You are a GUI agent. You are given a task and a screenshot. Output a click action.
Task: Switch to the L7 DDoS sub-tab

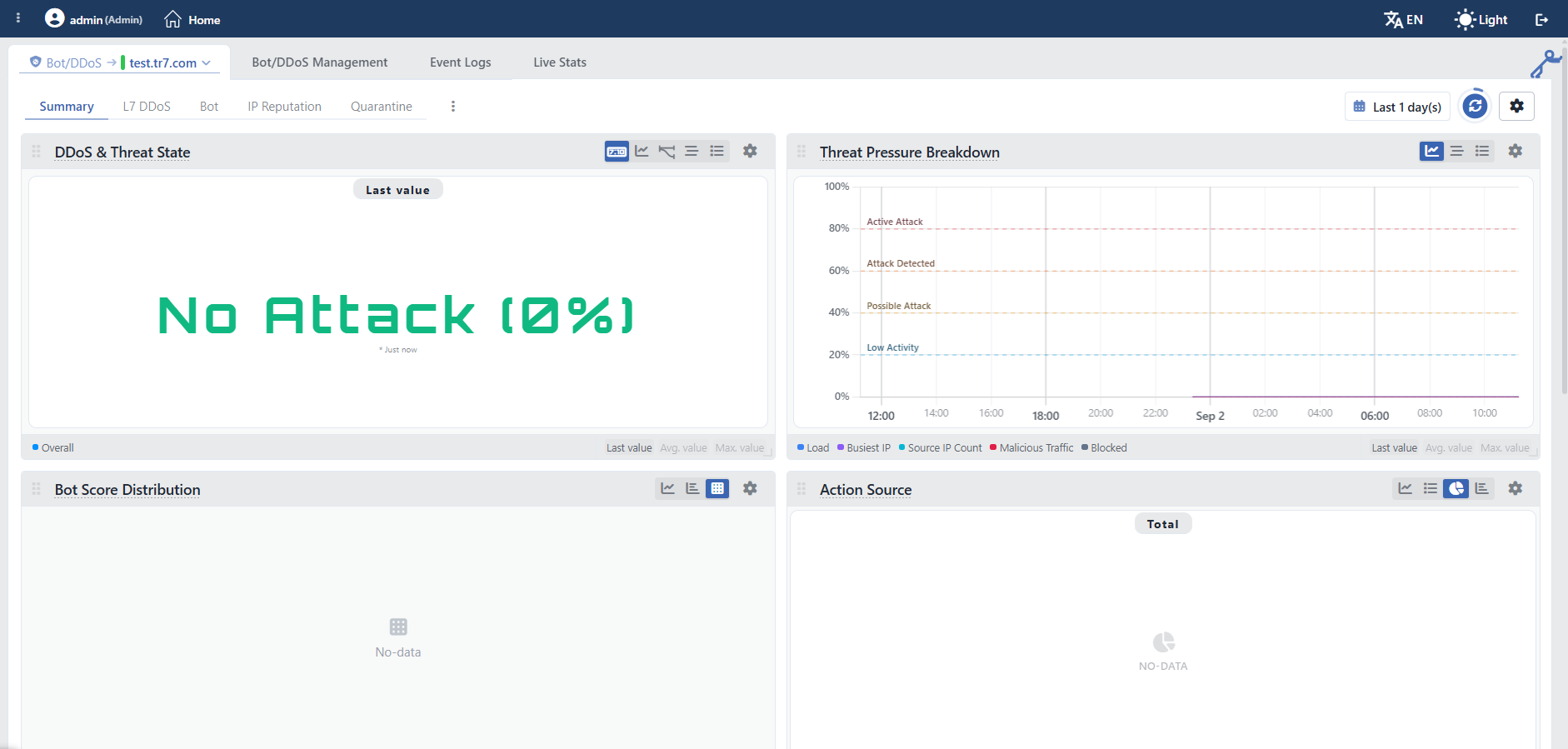[147, 107]
